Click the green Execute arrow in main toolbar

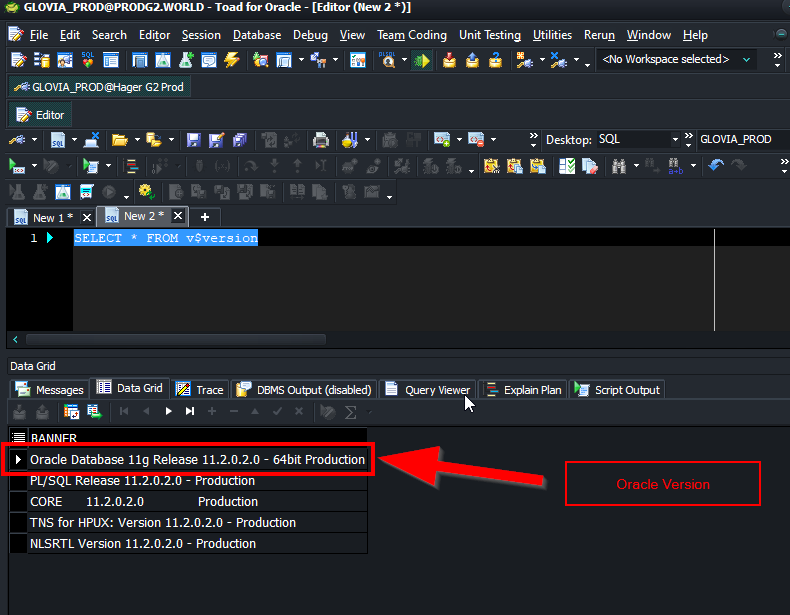point(422,60)
